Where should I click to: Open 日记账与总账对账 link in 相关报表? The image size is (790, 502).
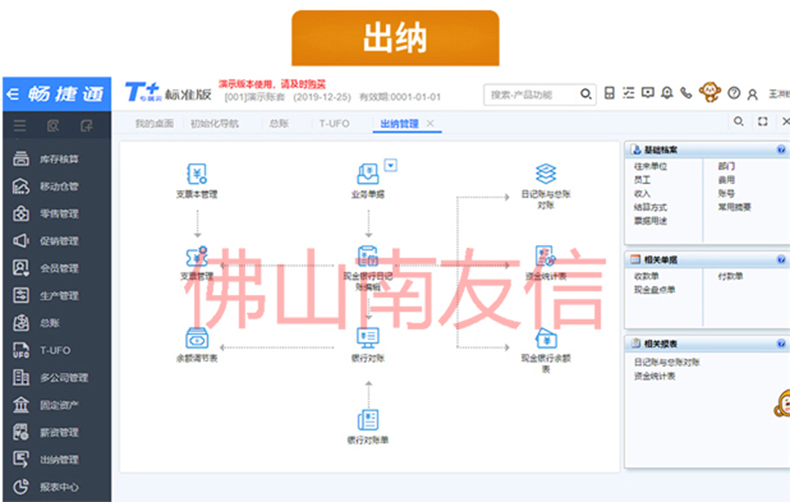pyautogui.click(x=667, y=362)
